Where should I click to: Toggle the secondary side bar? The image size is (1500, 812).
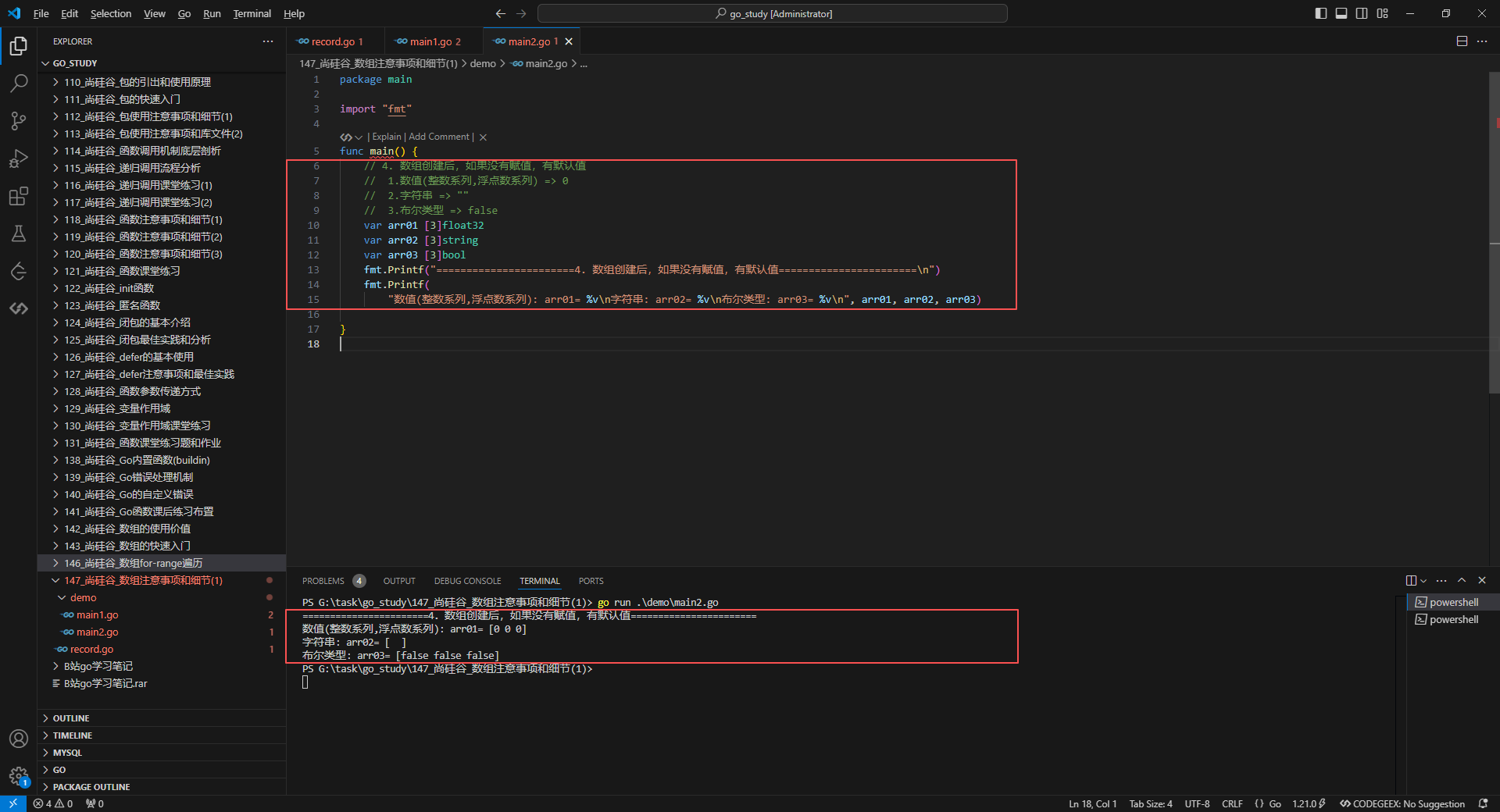click(1362, 13)
